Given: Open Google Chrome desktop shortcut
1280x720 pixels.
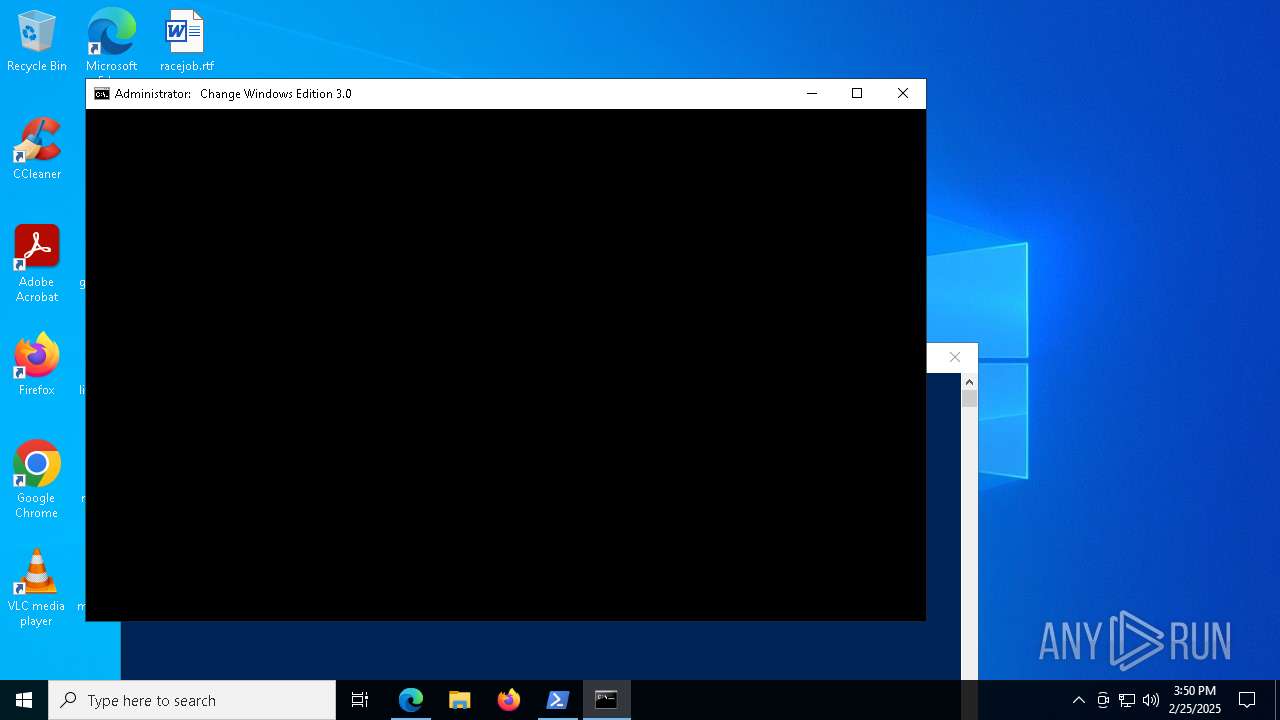Looking at the screenshot, I should [x=37, y=480].
